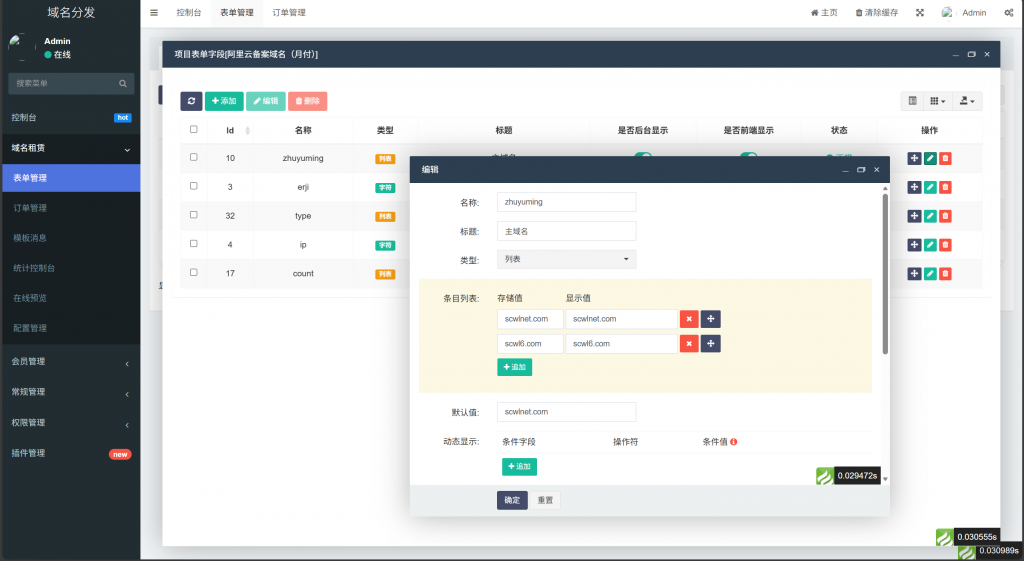Click the fullscreen icon in top bar
1024x561 pixels.
click(920, 12)
